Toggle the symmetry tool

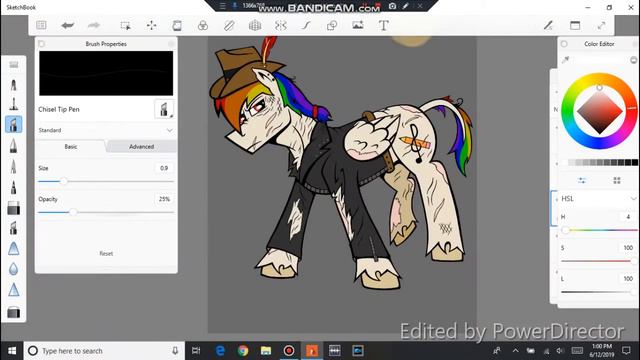[281, 25]
